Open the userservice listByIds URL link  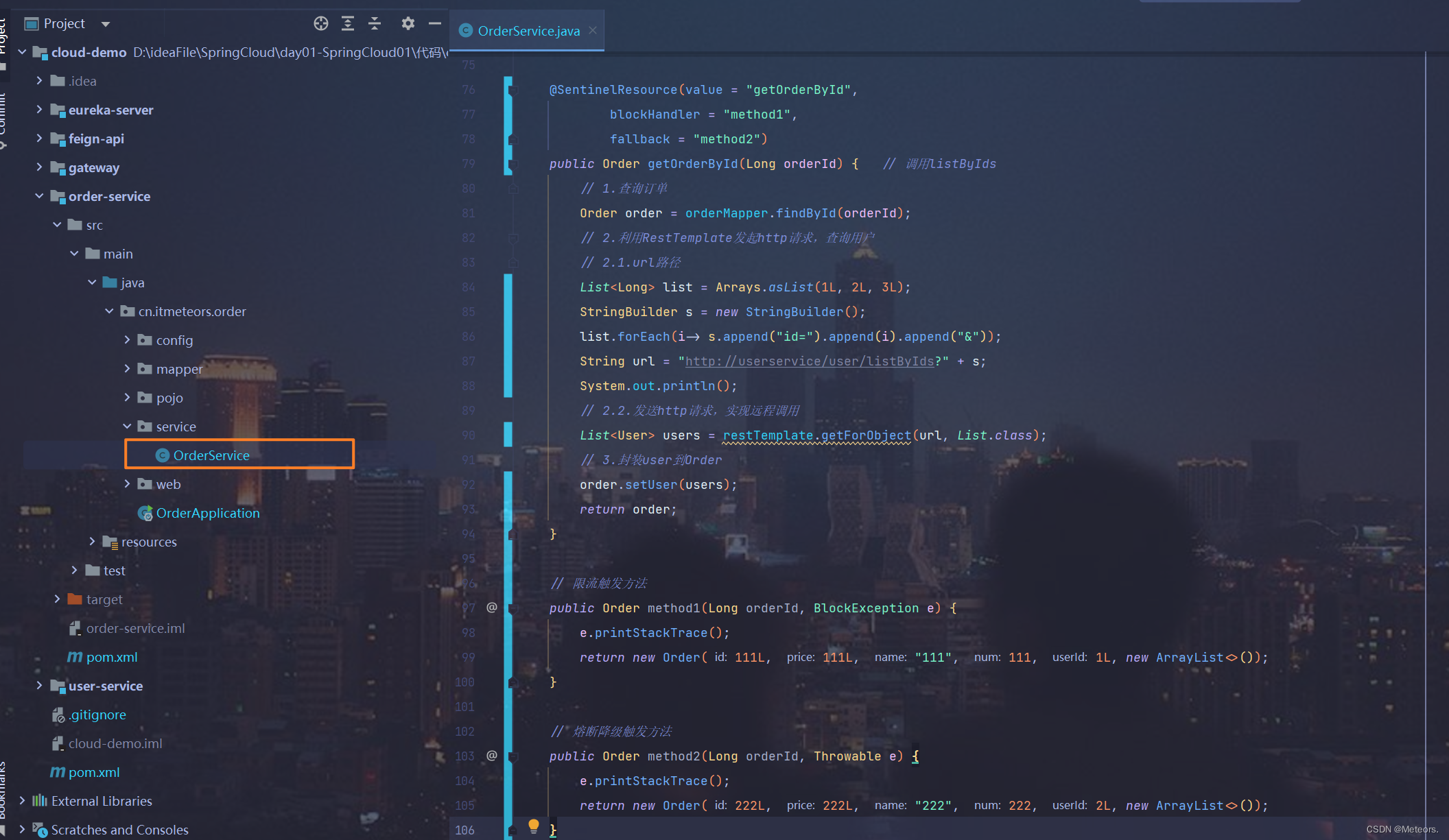pyautogui.click(x=810, y=361)
